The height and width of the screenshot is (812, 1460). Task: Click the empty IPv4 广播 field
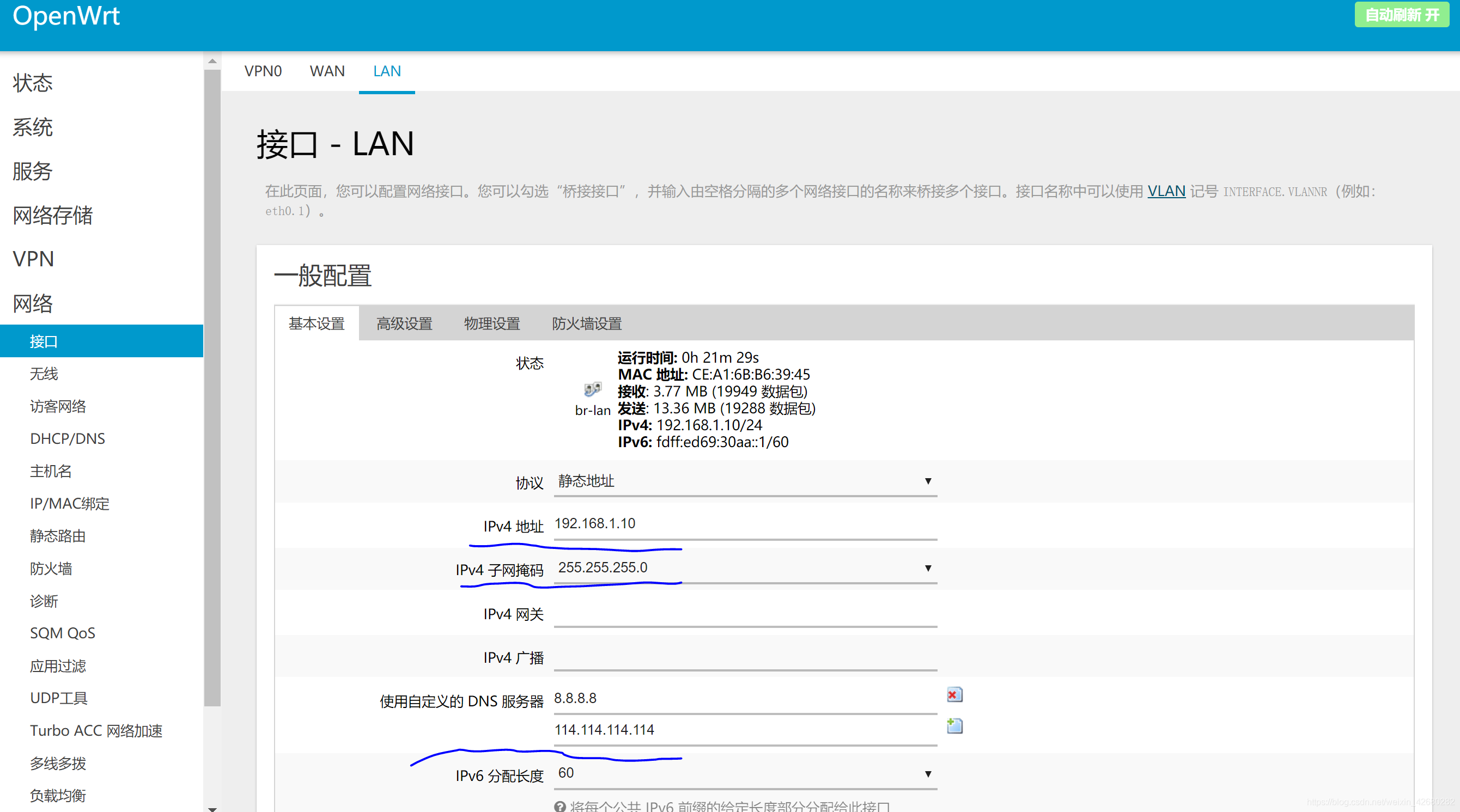pos(745,656)
